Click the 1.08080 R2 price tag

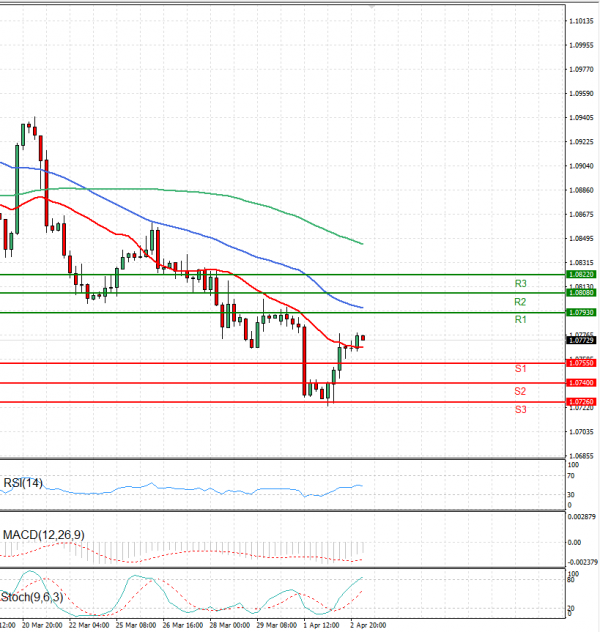click(x=581, y=293)
